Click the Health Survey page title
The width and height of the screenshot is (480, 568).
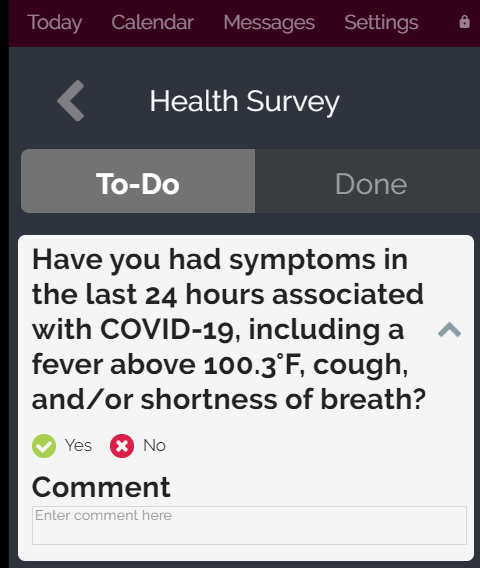tap(245, 101)
